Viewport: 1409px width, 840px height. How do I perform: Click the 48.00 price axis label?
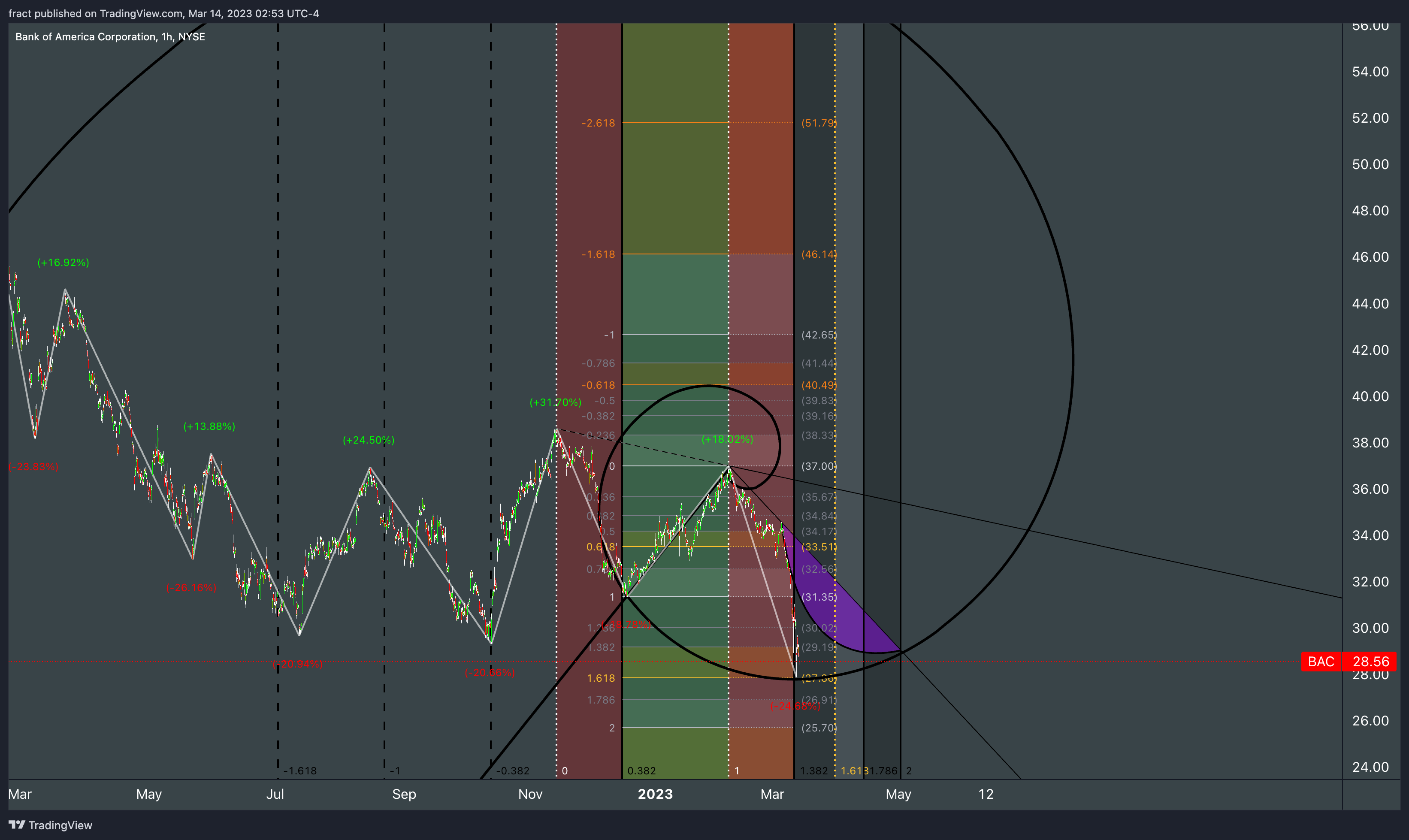tap(1370, 211)
